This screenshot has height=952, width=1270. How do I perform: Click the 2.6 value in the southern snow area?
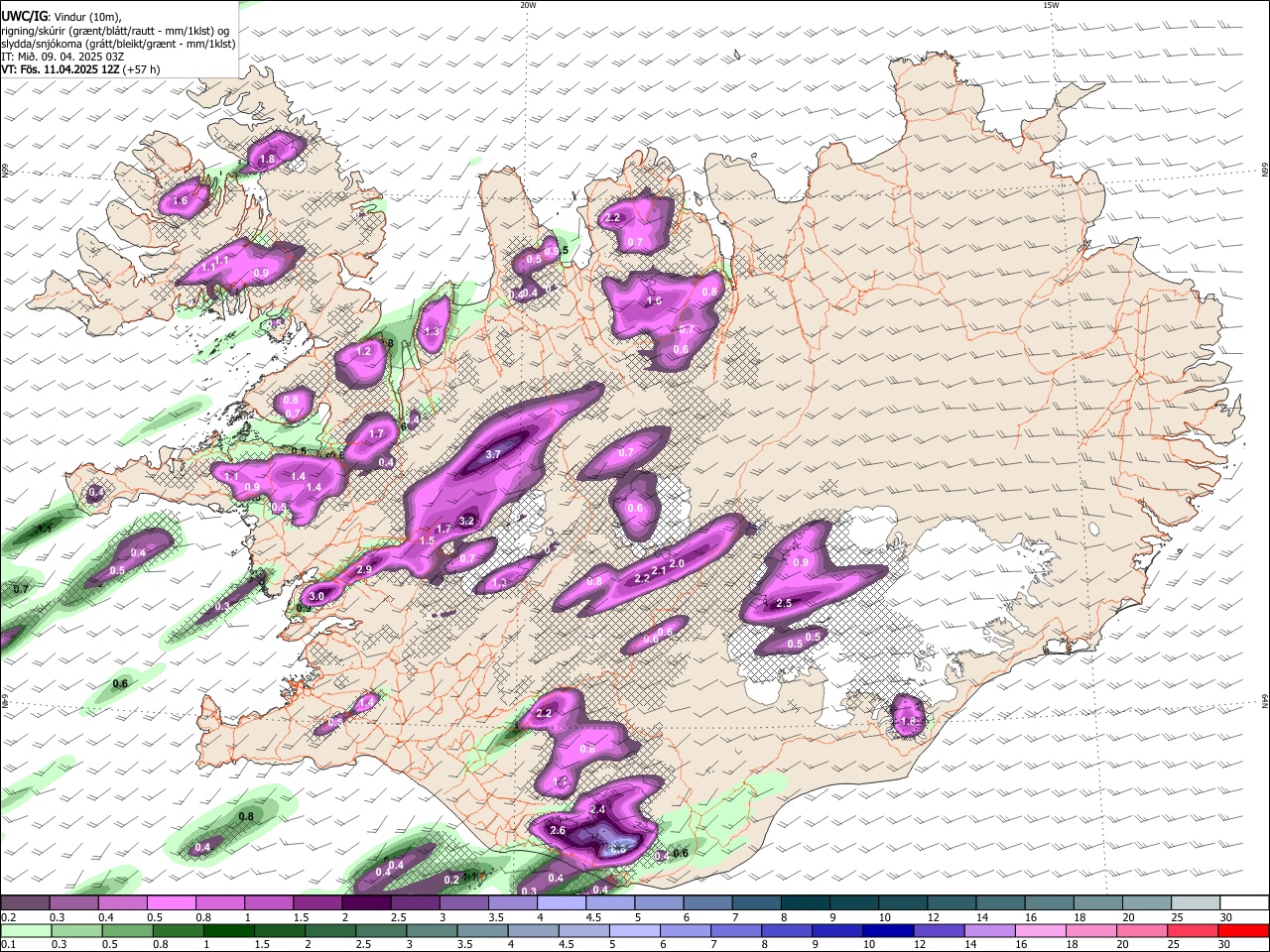pos(557,830)
